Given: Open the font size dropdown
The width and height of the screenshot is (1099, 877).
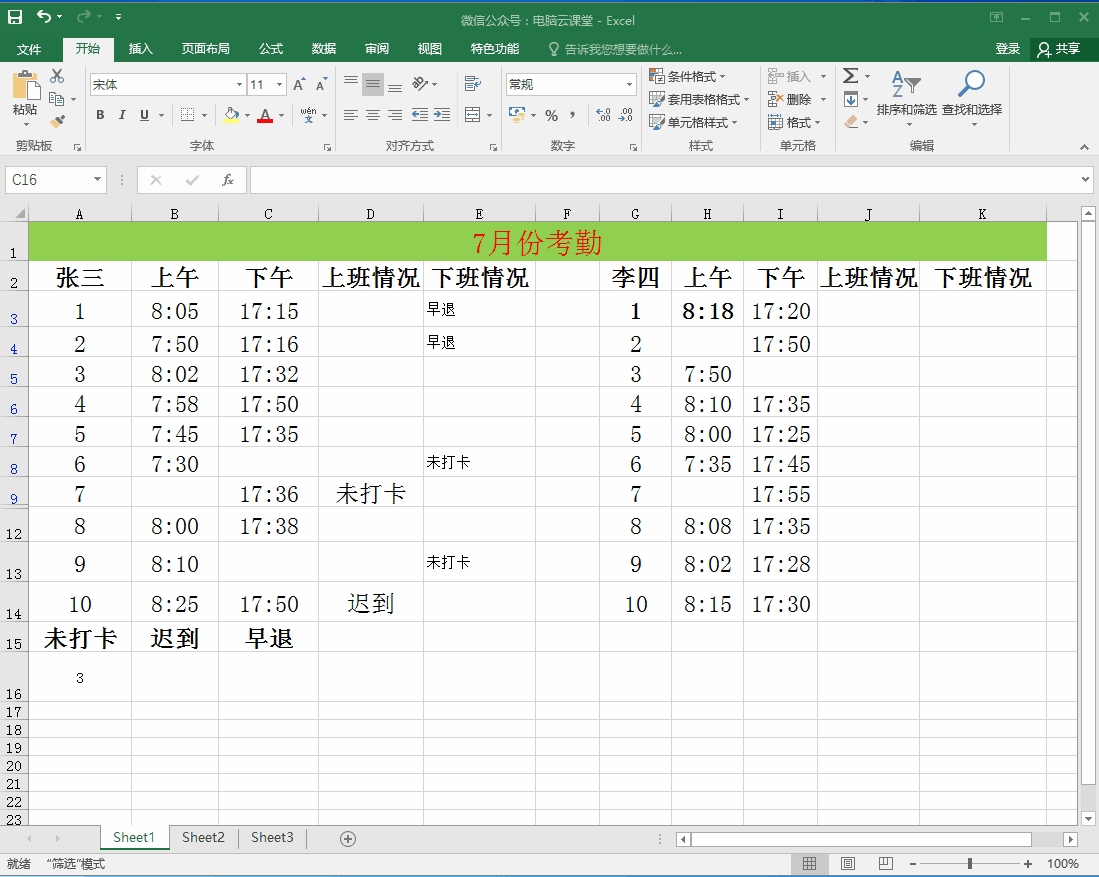Looking at the screenshot, I should [x=280, y=85].
